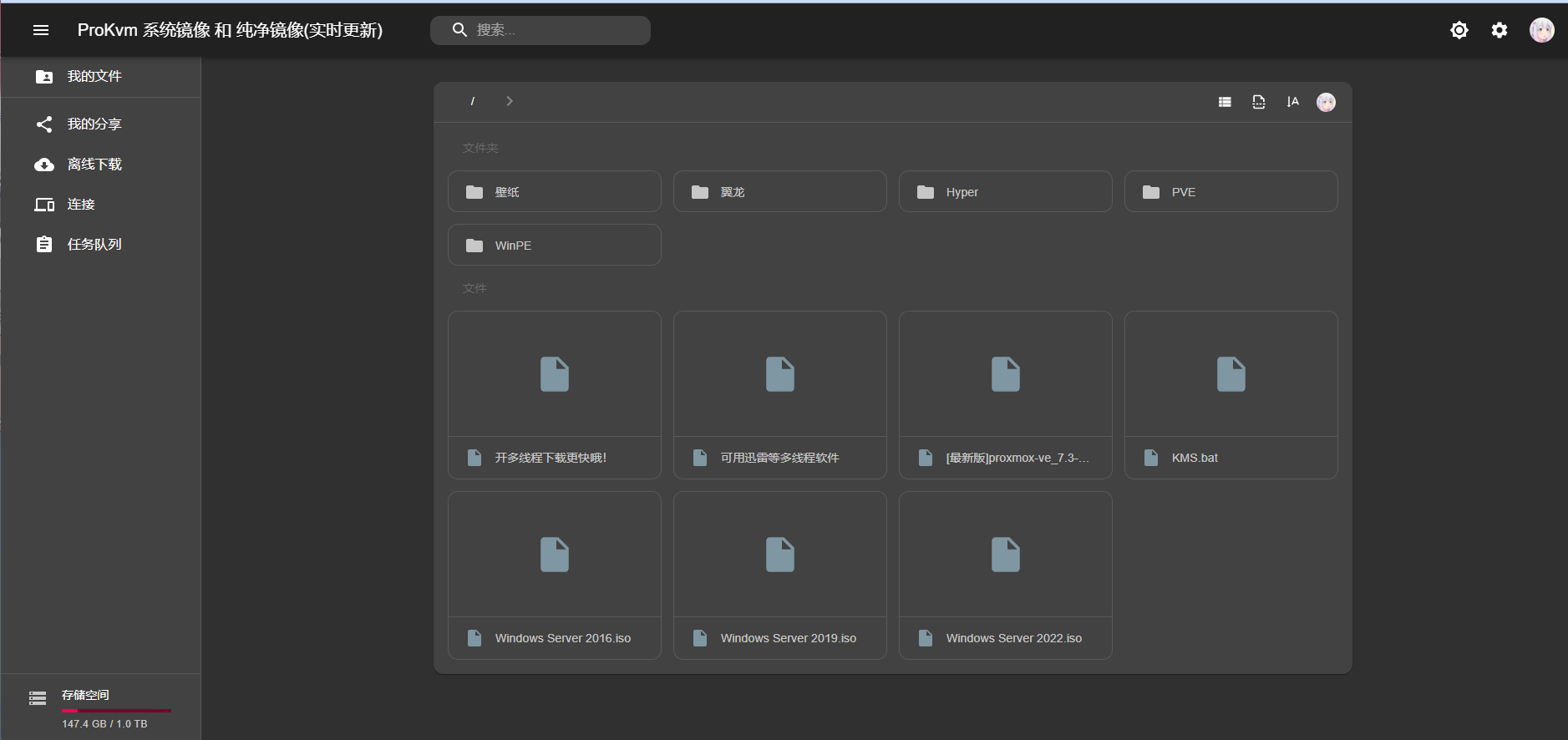The image size is (1568, 740).
Task: Click the search magnifier icon
Action: click(459, 30)
